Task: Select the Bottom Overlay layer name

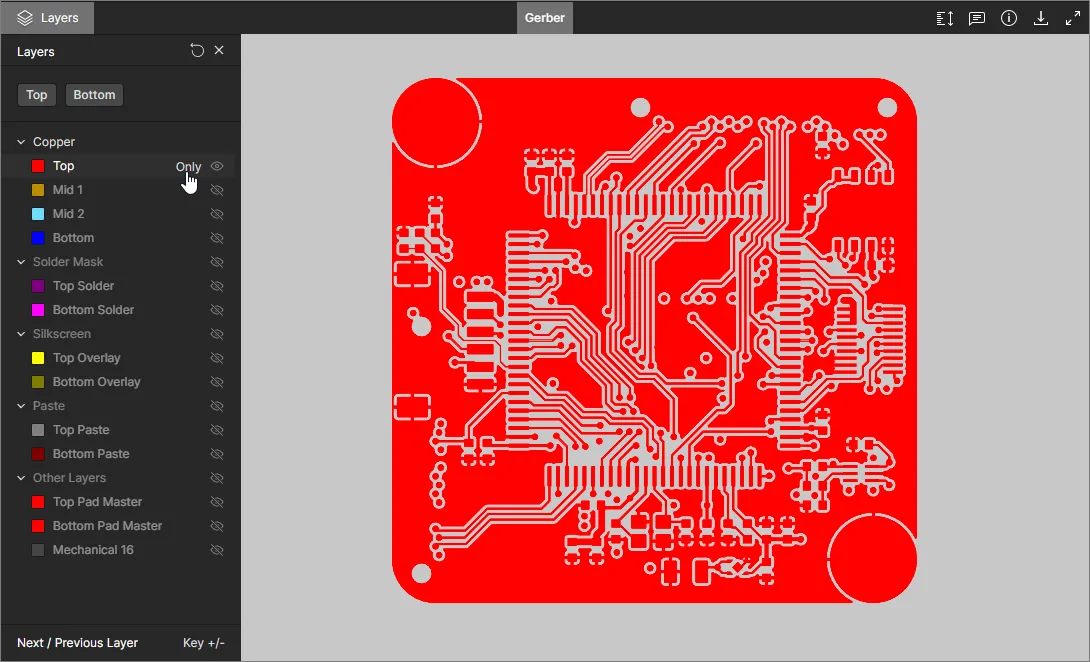Action: point(97,382)
